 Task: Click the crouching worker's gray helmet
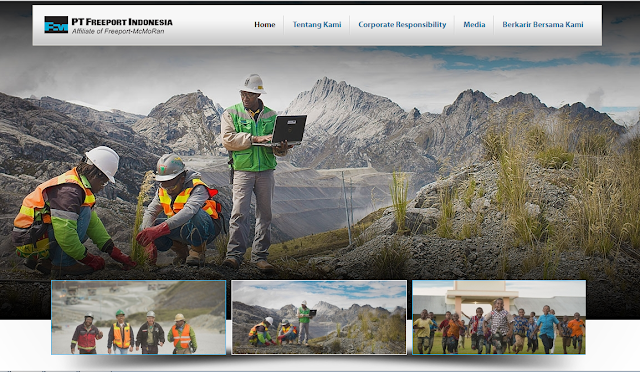coord(169,167)
